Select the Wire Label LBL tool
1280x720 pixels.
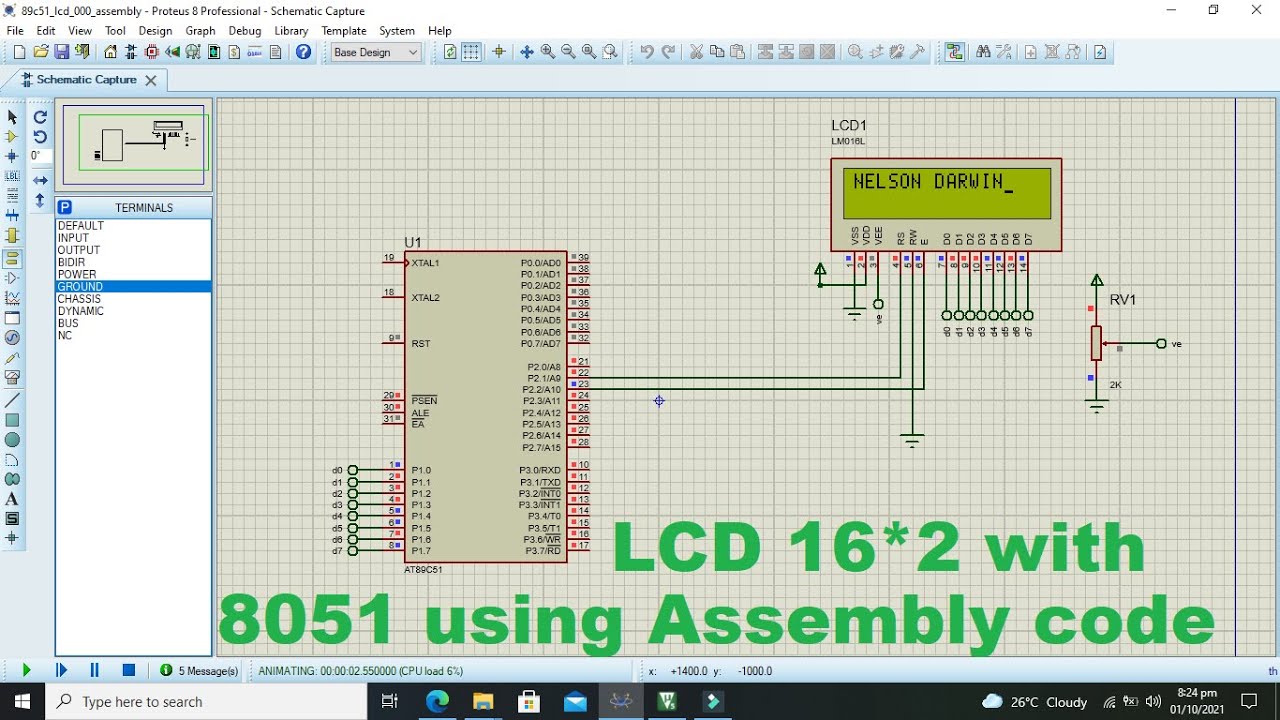[x=12, y=176]
